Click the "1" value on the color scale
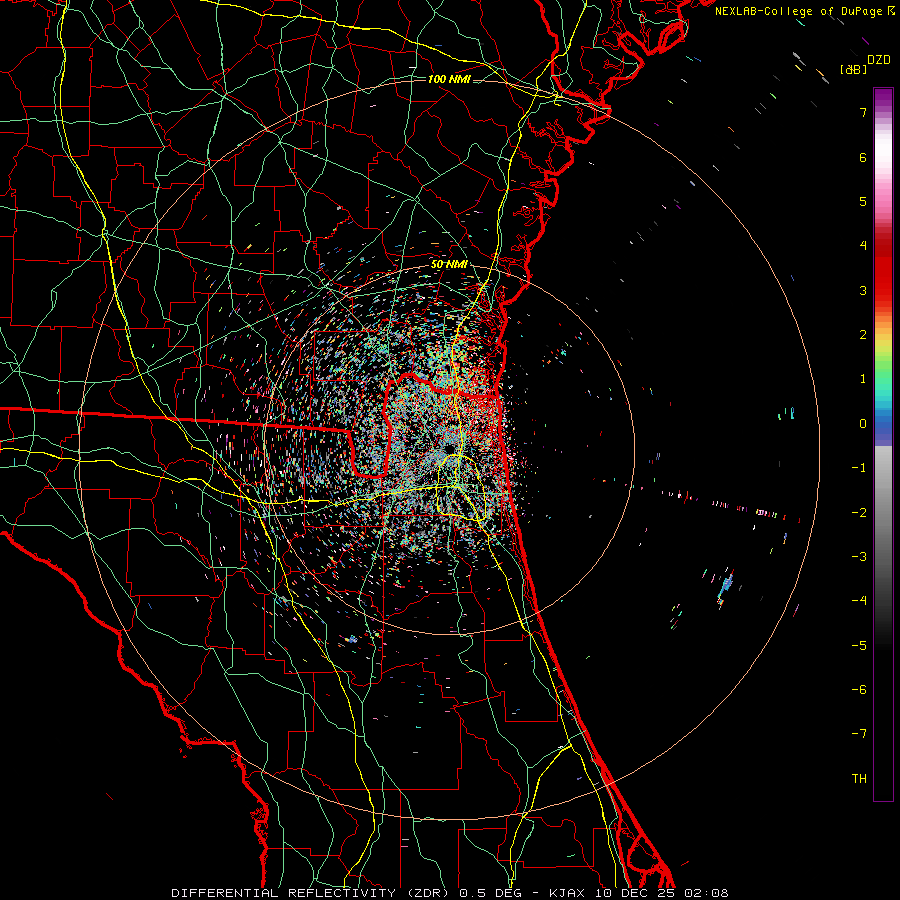 click(863, 379)
